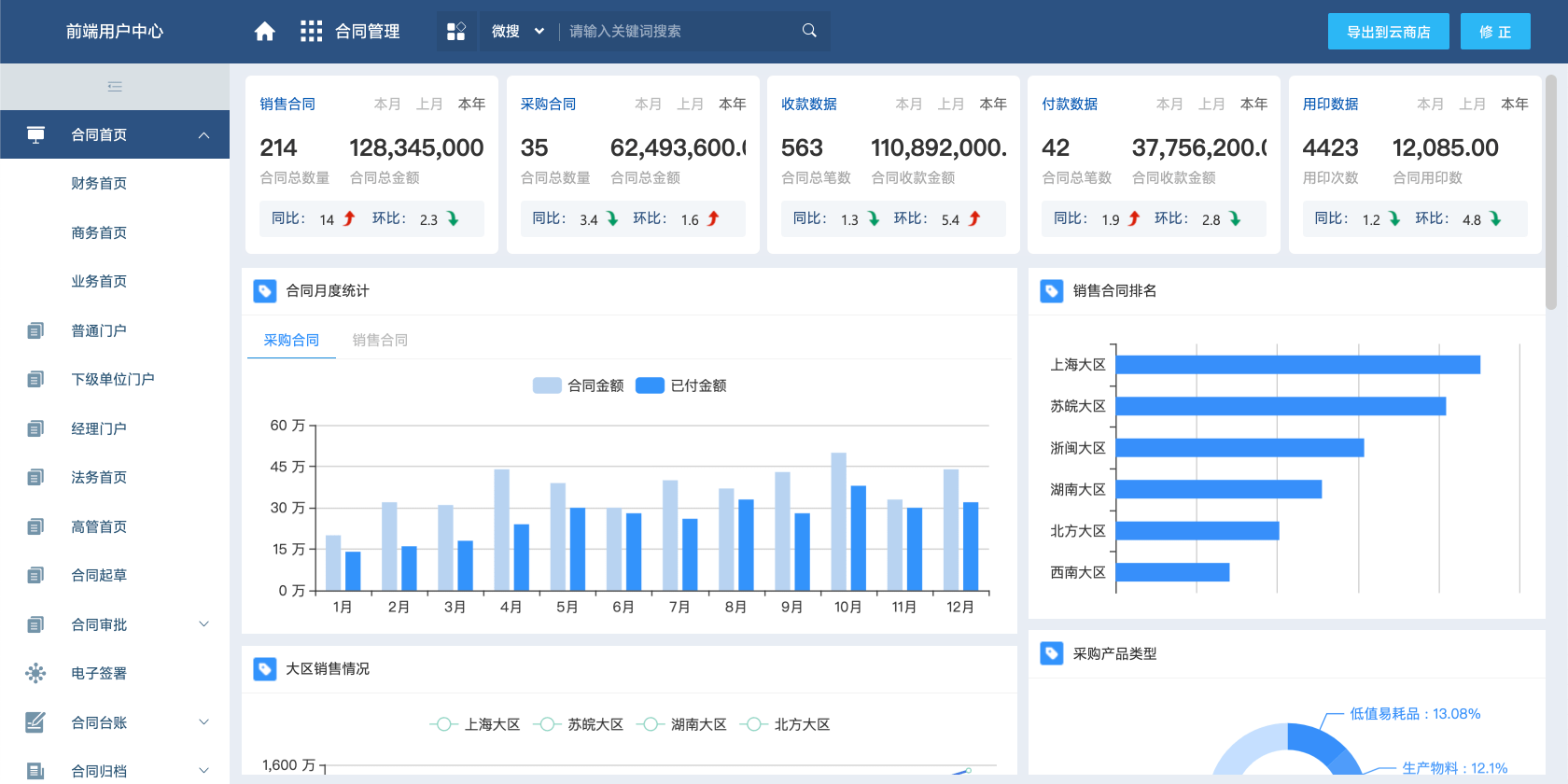
Task: Toggle 合同金额 legend in monthly chart
Action: (x=578, y=385)
